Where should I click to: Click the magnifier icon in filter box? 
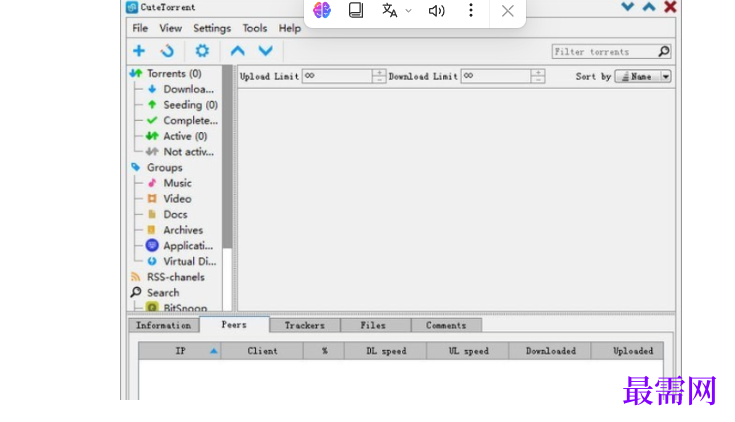coord(664,52)
